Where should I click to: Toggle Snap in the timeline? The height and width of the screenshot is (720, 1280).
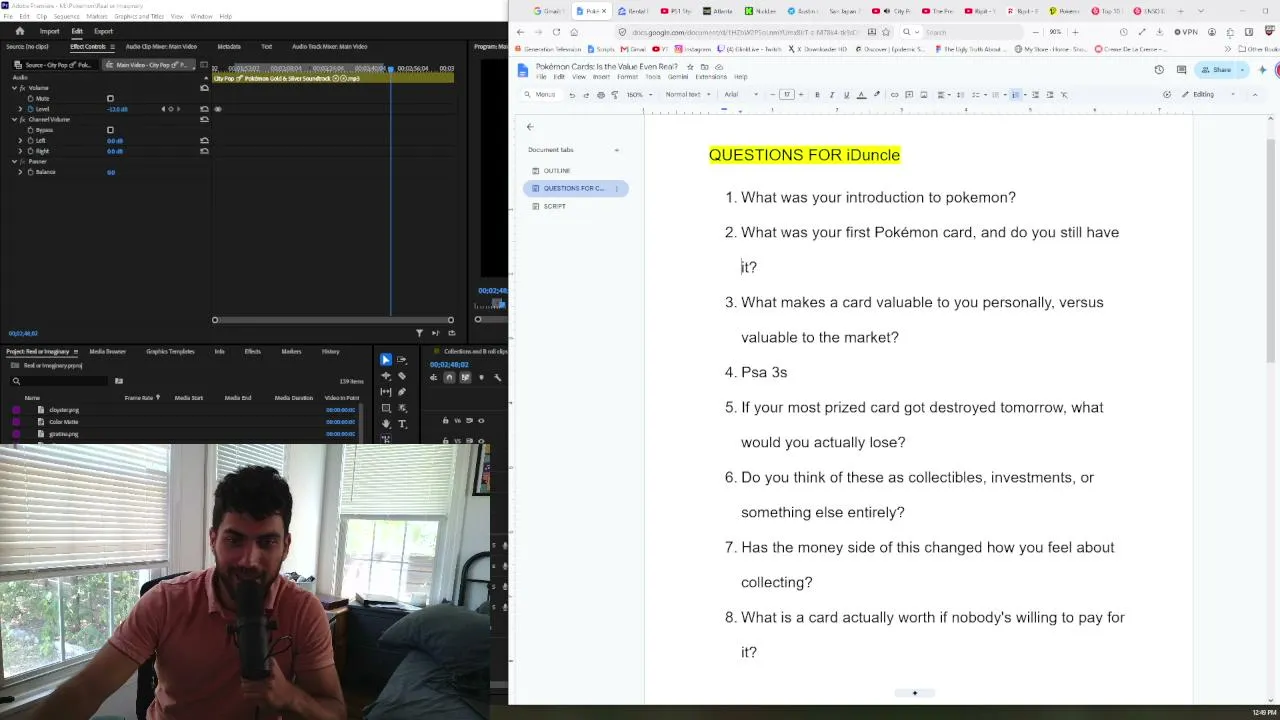click(x=449, y=377)
